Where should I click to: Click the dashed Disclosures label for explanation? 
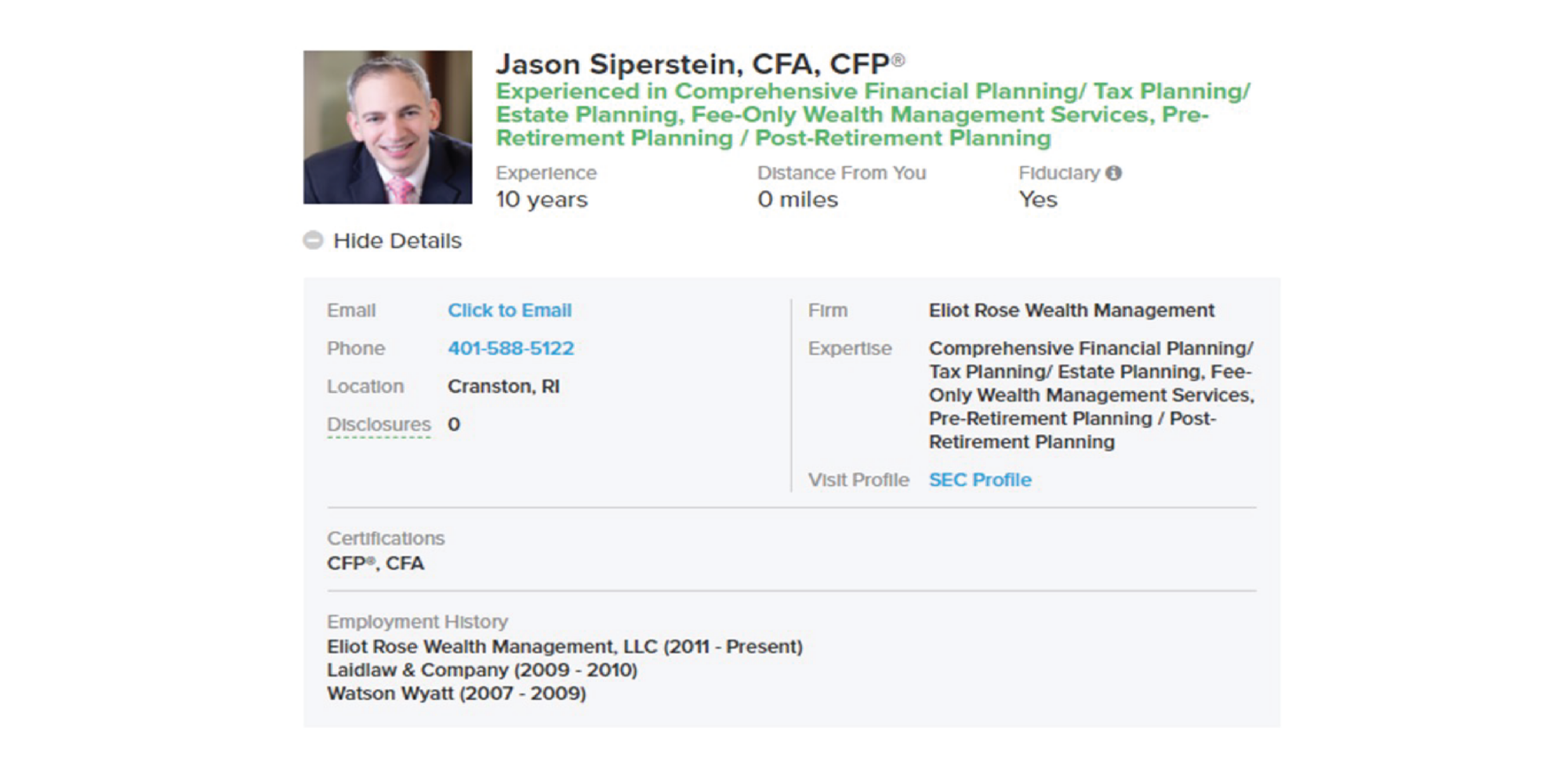(379, 424)
